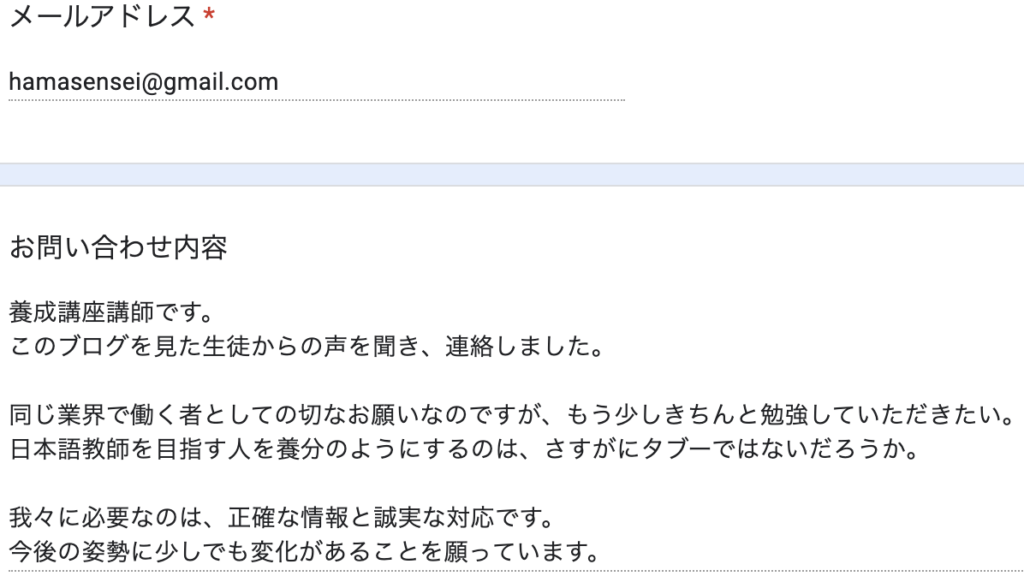Click the red required asterisk
The image size is (1024, 582).
[209, 17]
